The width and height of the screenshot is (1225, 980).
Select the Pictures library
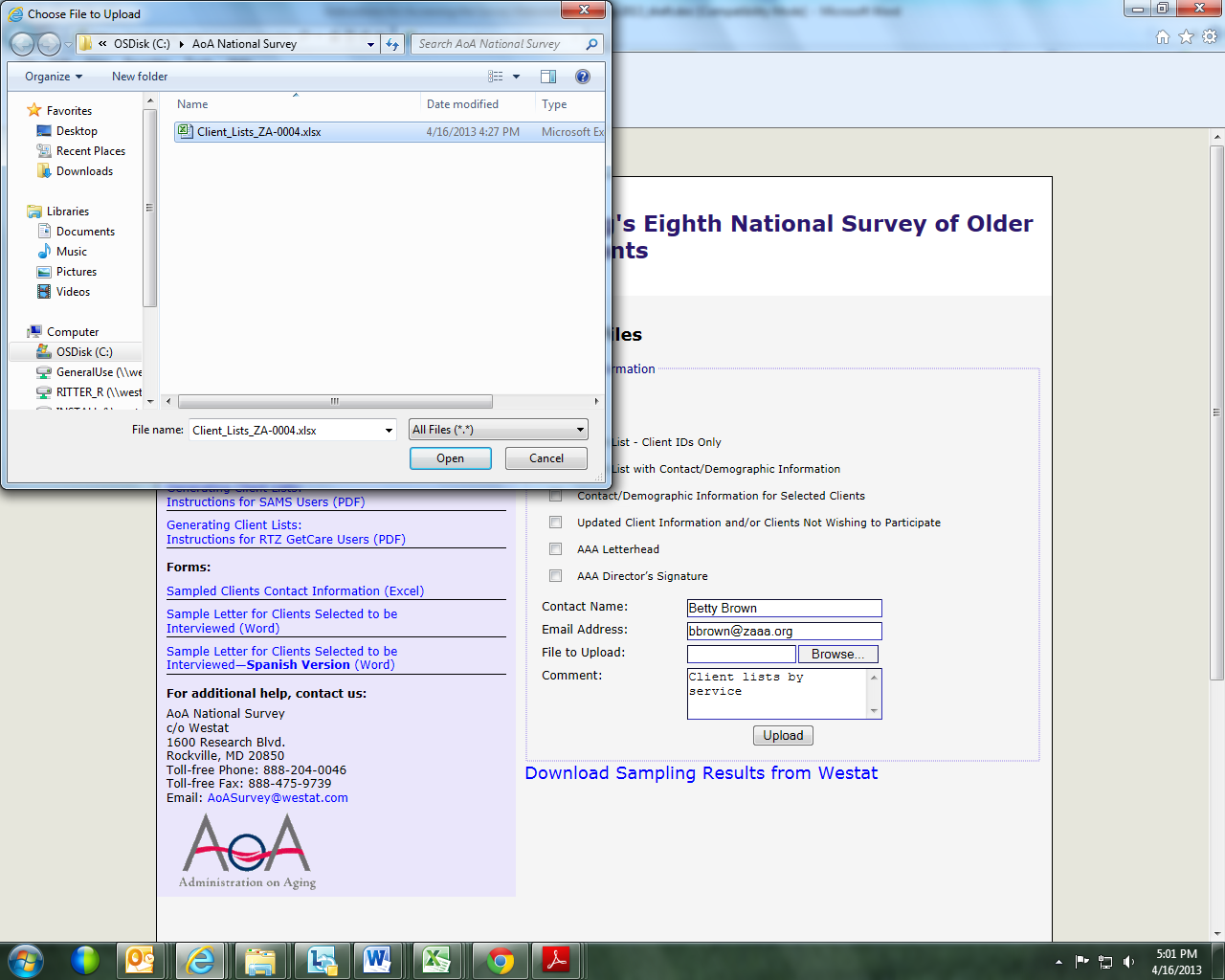tap(77, 272)
